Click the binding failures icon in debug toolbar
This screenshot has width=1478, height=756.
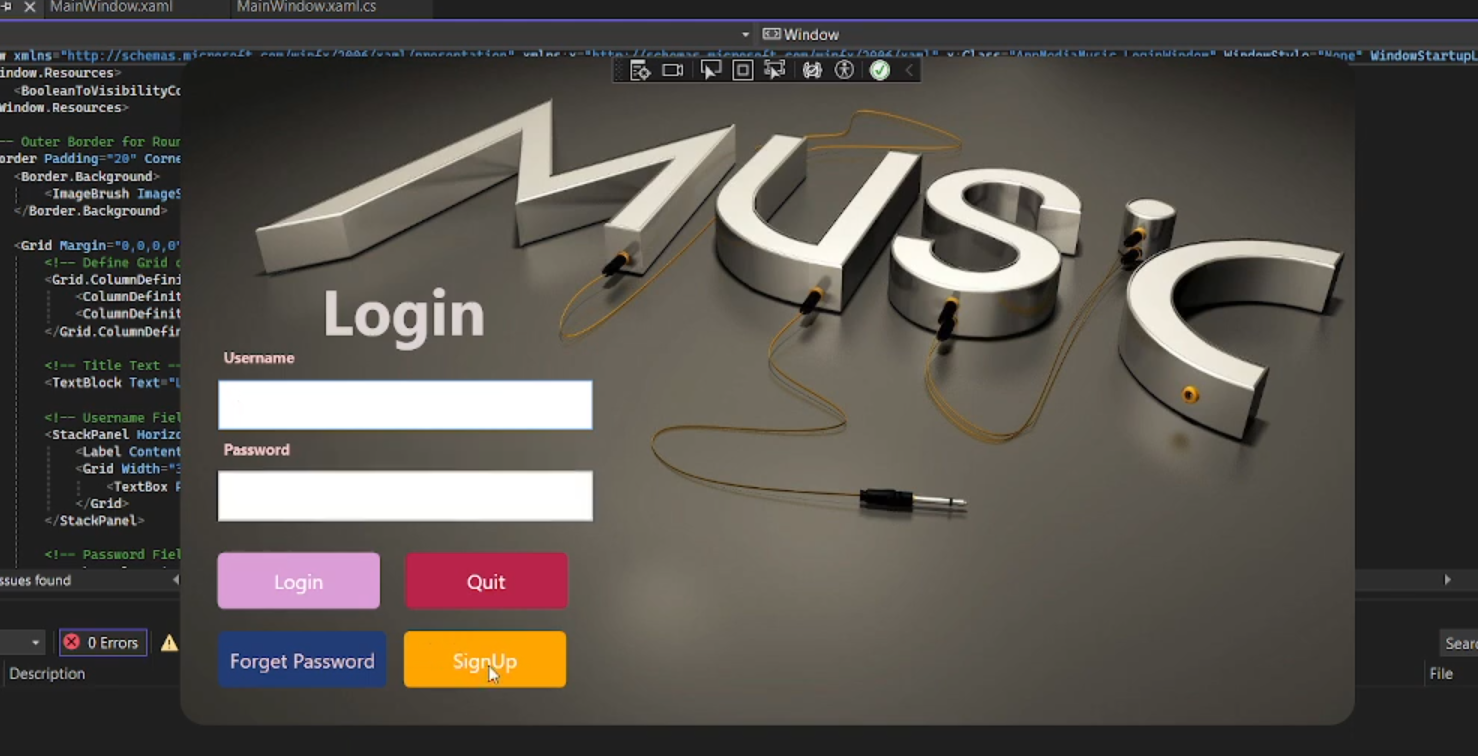point(812,71)
